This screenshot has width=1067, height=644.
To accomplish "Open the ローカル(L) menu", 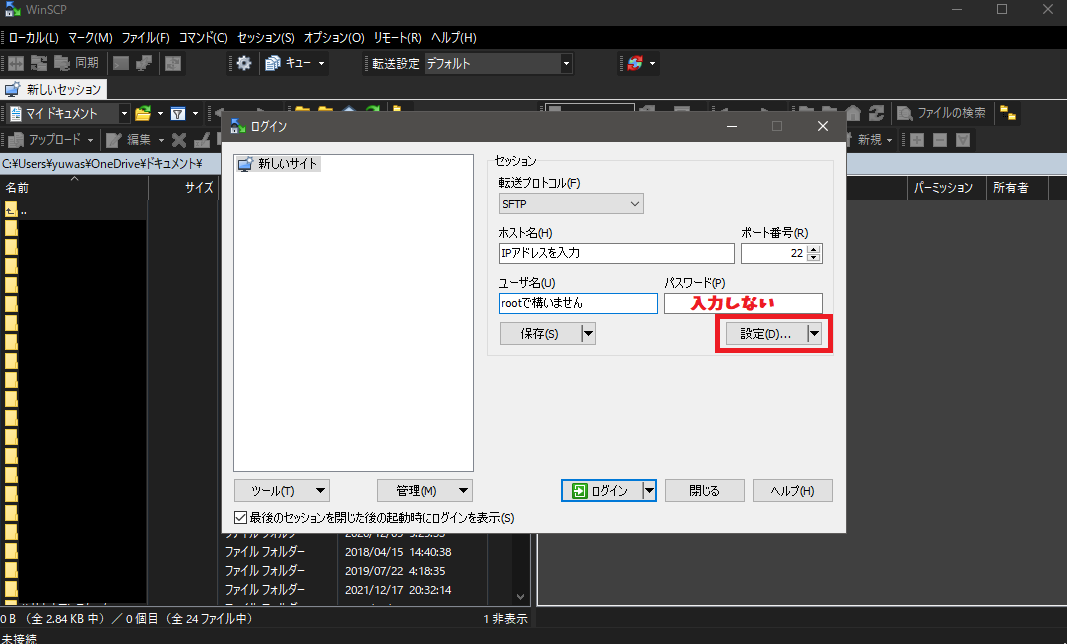I will pos(33,37).
